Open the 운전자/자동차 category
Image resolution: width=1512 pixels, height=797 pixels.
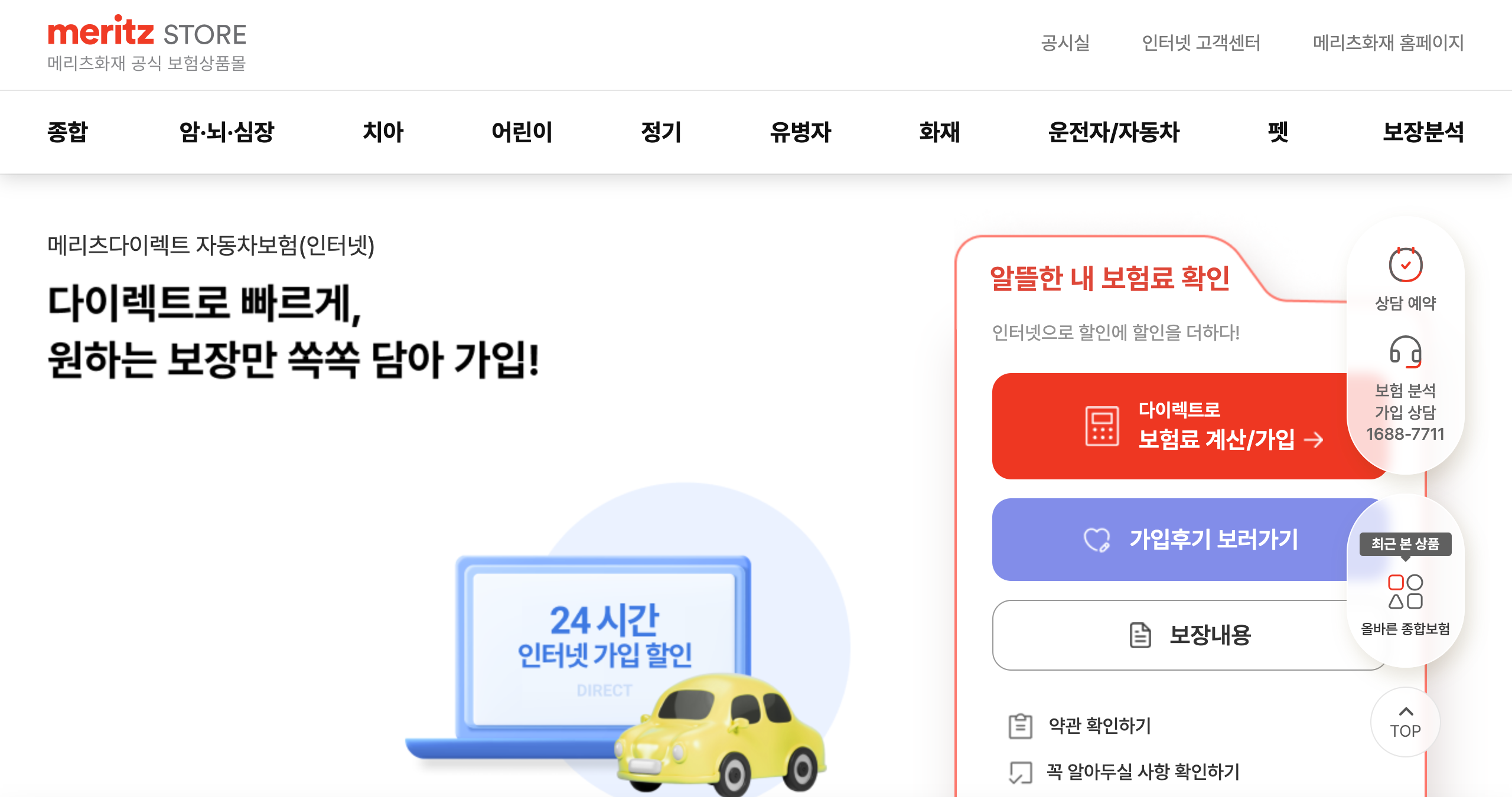click(1114, 132)
